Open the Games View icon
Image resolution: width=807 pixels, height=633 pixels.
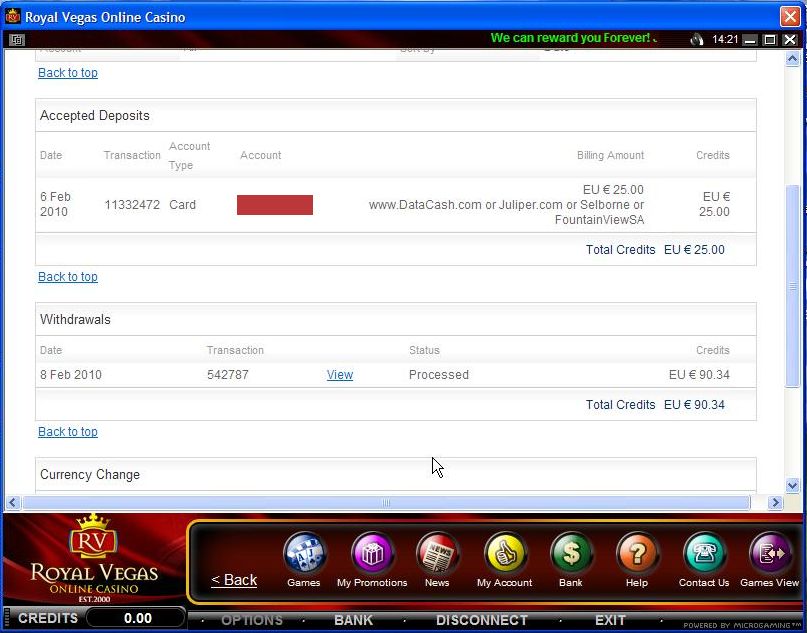770,554
